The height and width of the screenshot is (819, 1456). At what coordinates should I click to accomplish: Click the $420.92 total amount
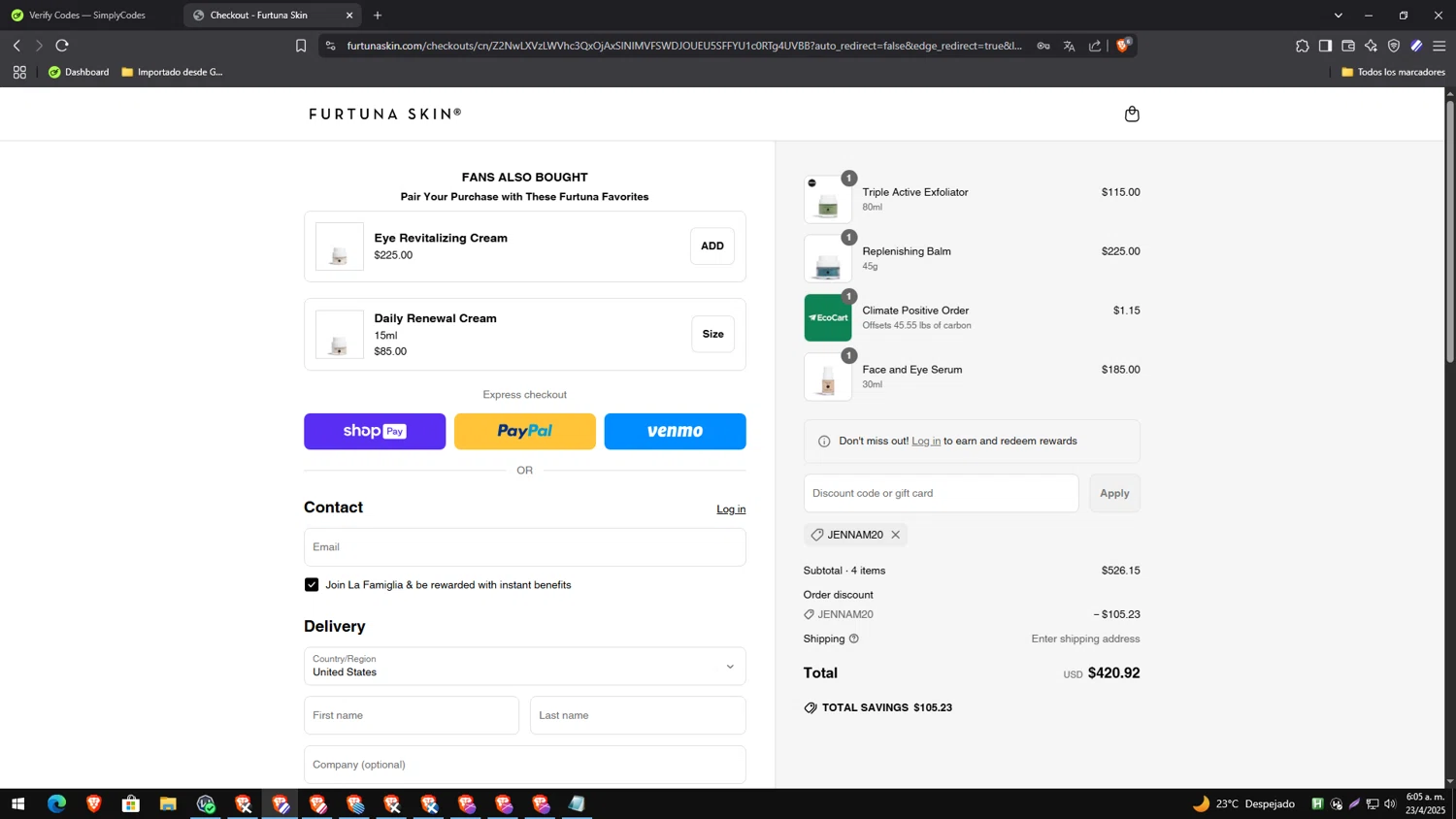tap(1113, 673)
